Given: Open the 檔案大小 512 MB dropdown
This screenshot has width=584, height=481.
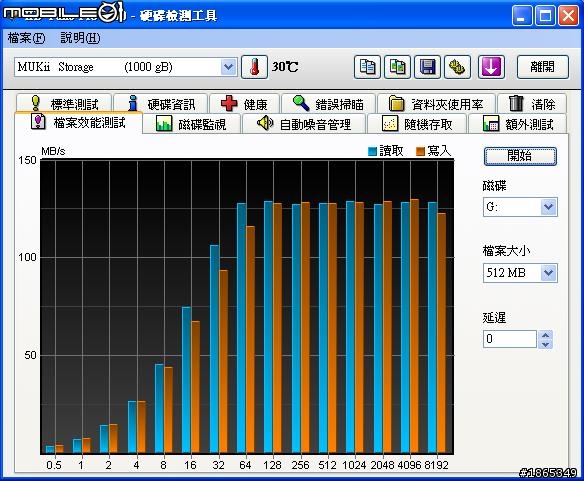Looking at the screenshot, I should point(548,273).
